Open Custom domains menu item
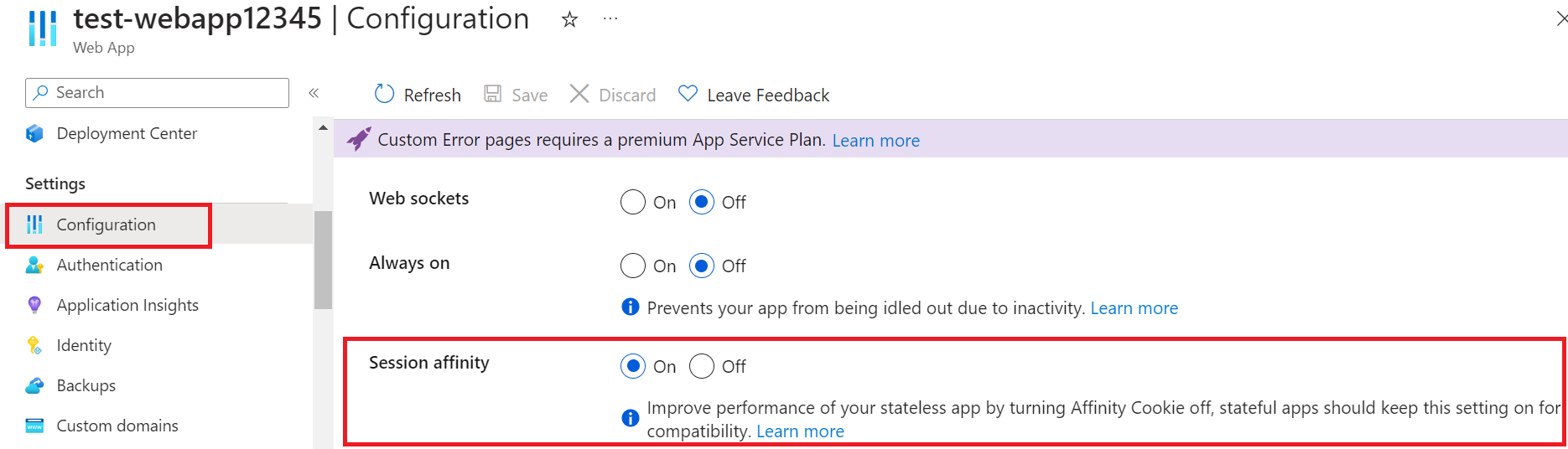The height and width of the screenshot is (449, 1568). (x=117, y=426)
